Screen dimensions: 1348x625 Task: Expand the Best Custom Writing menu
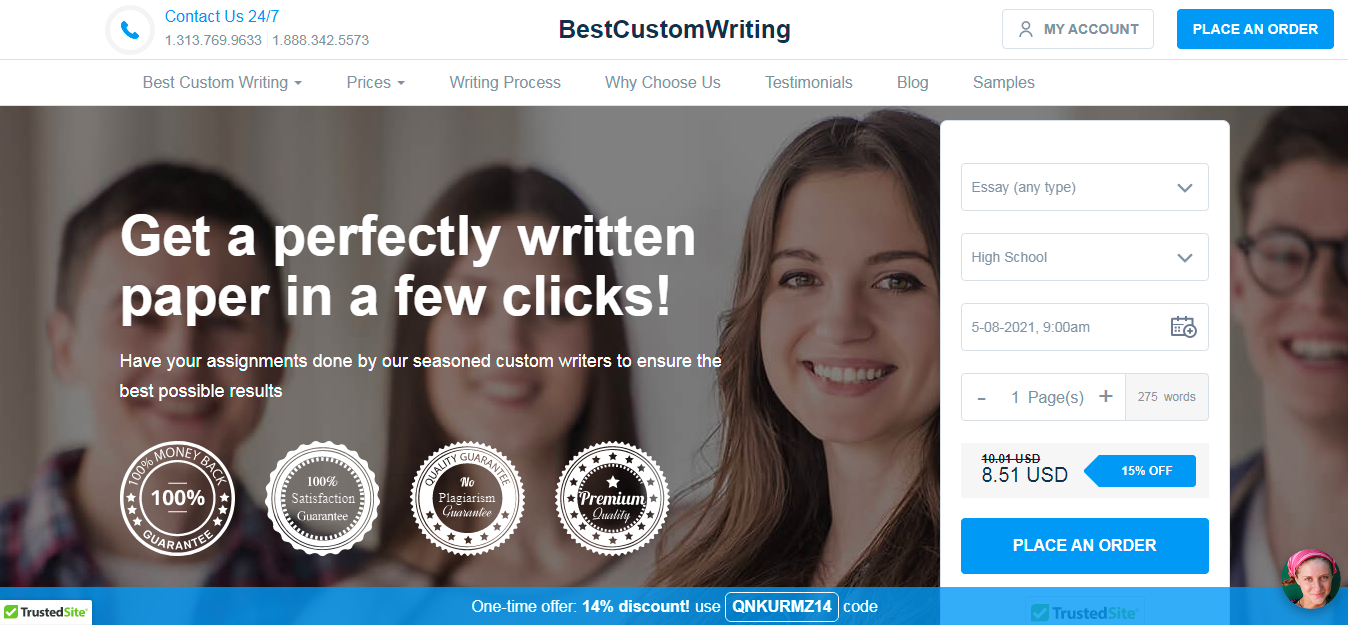222,83
